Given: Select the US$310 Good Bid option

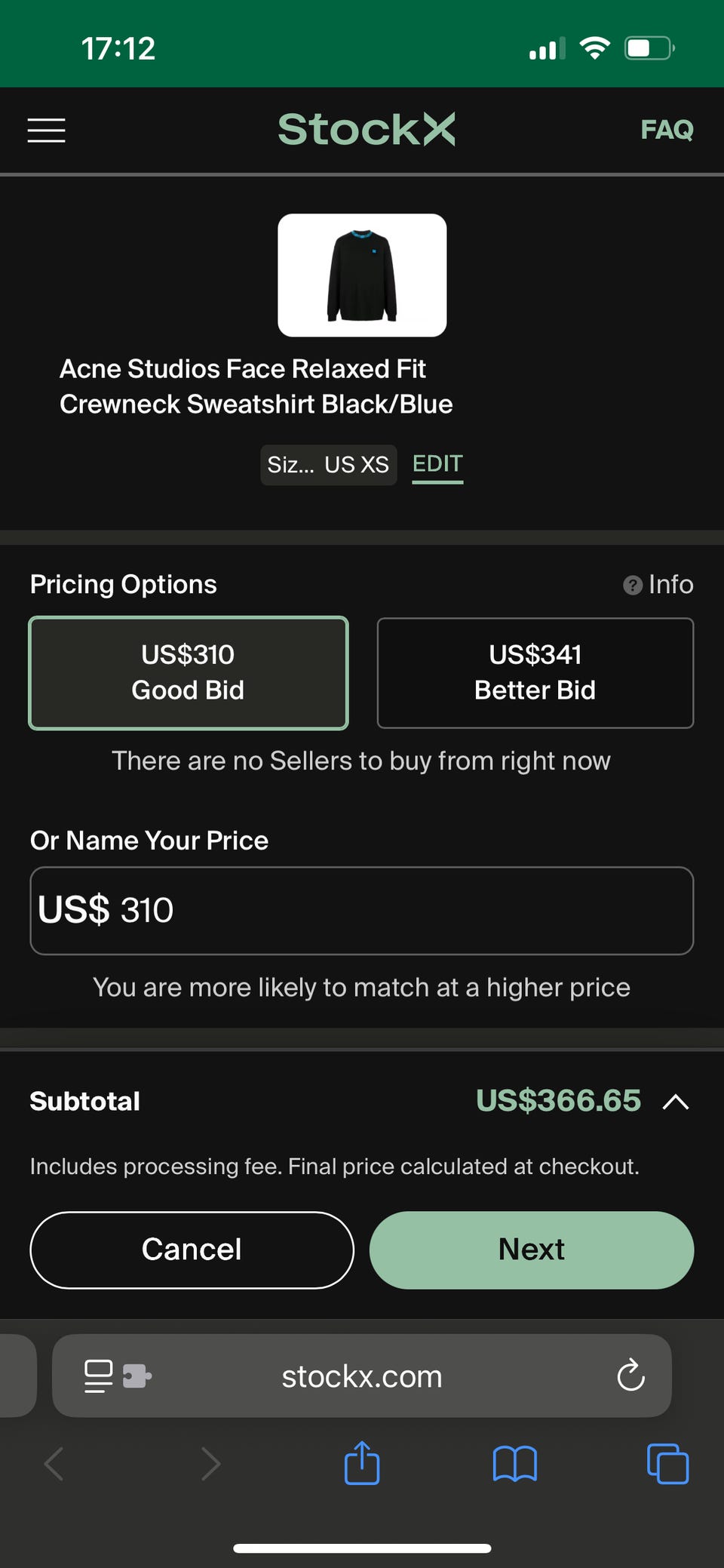Looking at the screenshot, I should [x=189, y=672].
